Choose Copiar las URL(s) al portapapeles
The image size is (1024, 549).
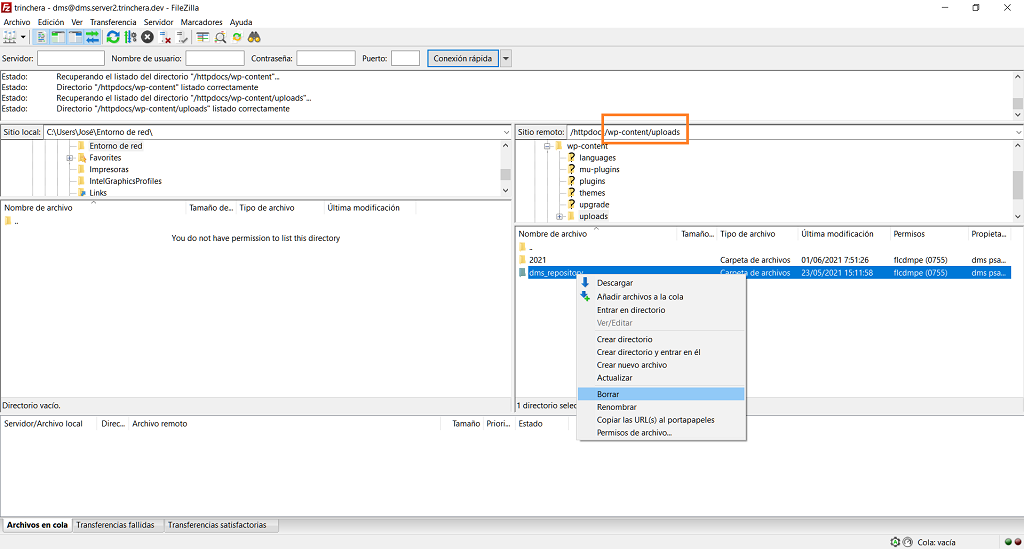pyautogui.click(x=661, y=420)
